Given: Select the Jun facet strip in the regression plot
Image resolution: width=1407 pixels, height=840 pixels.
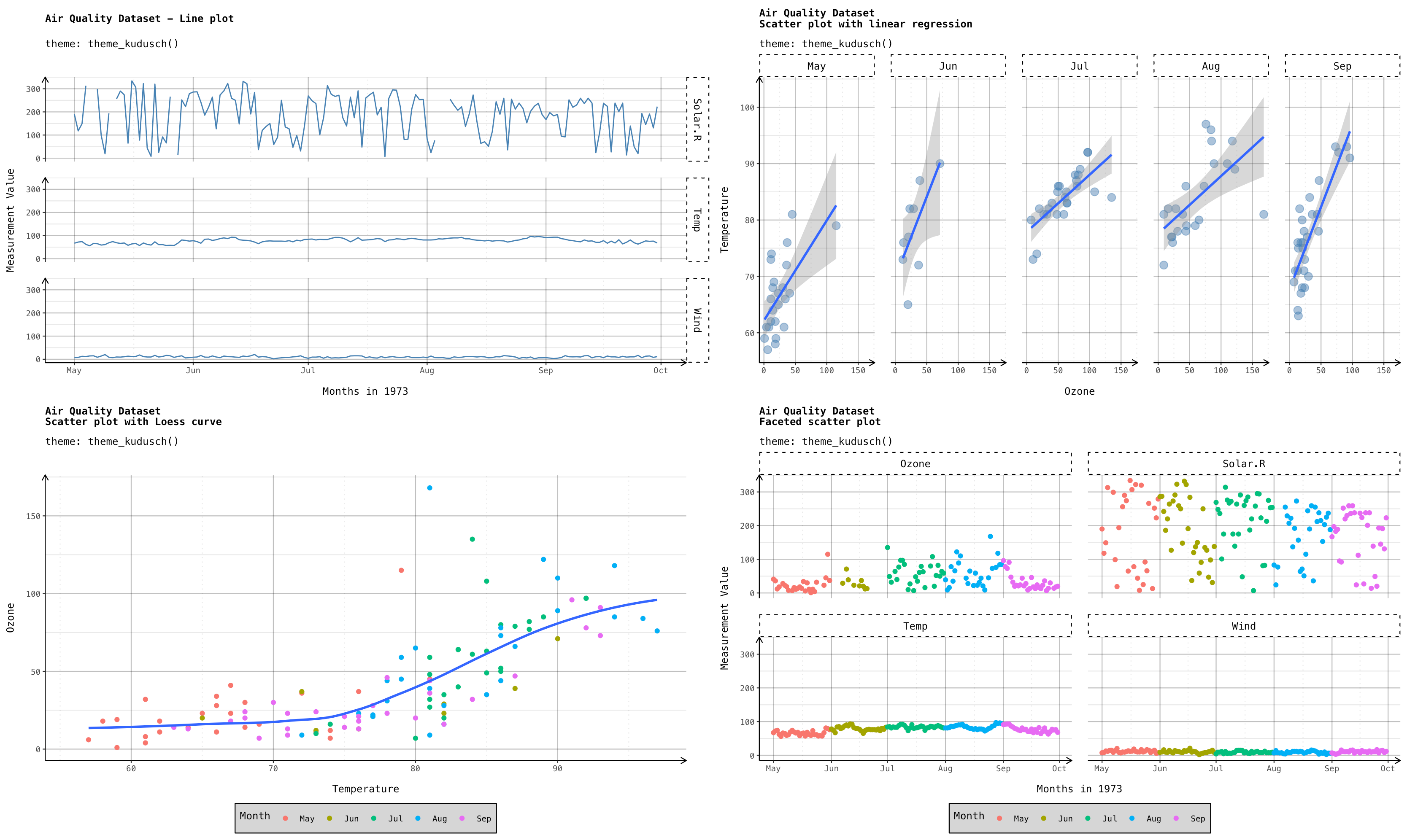Looking at the screenshot, I should coord(948,66).
